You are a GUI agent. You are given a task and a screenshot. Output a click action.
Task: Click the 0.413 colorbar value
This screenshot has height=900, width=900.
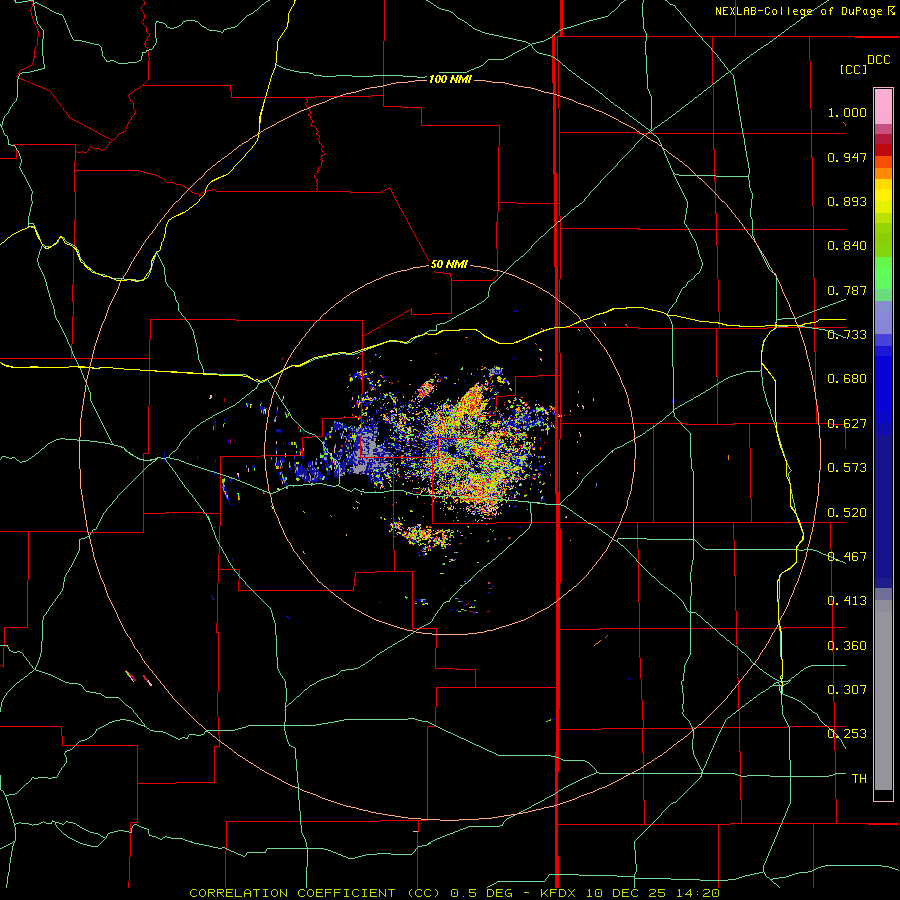[847, 601]
